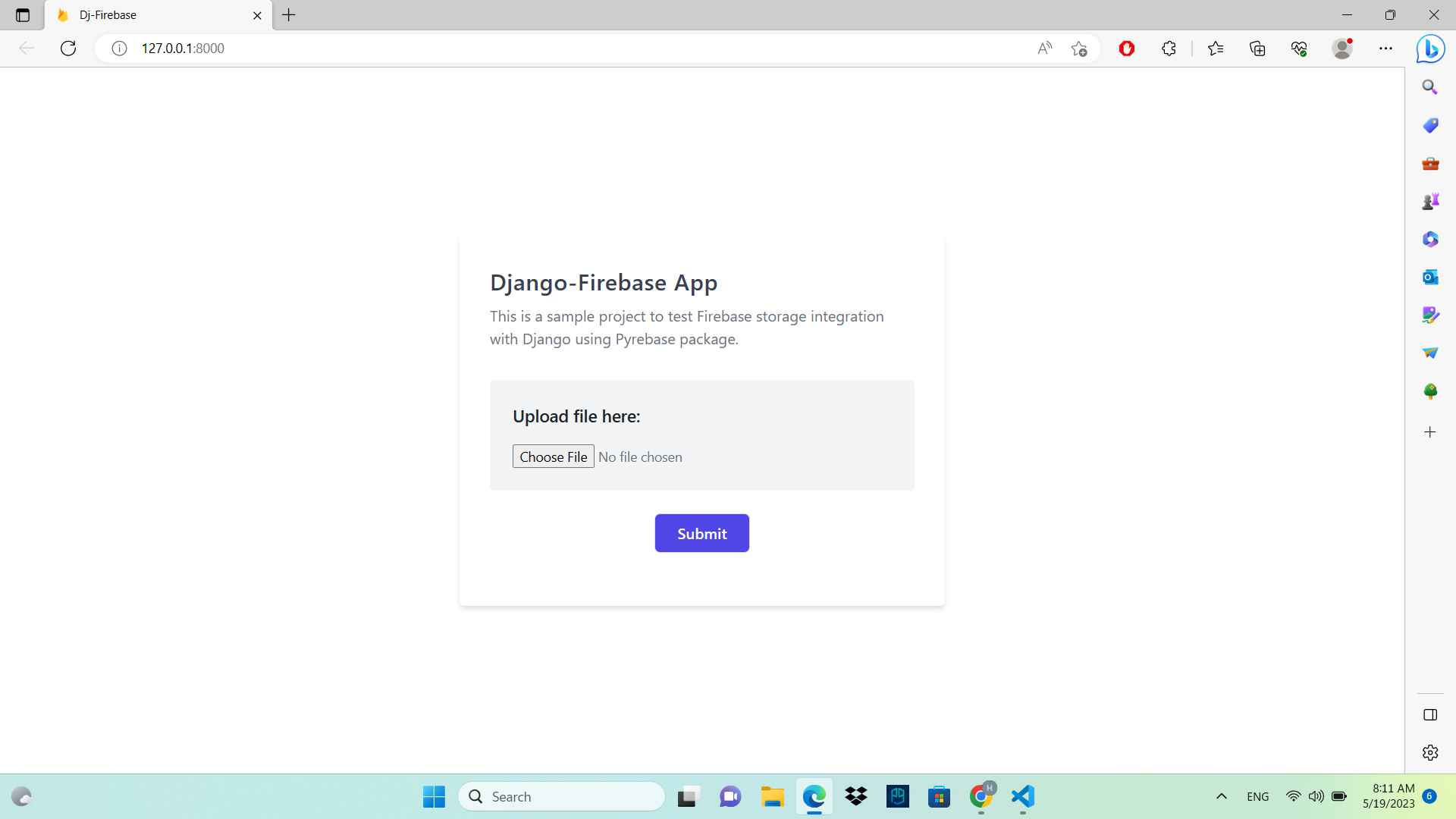1456x819 pixels.
Task: Open Drop from the Edge sidebar
Action: [x=1429, y=353]
